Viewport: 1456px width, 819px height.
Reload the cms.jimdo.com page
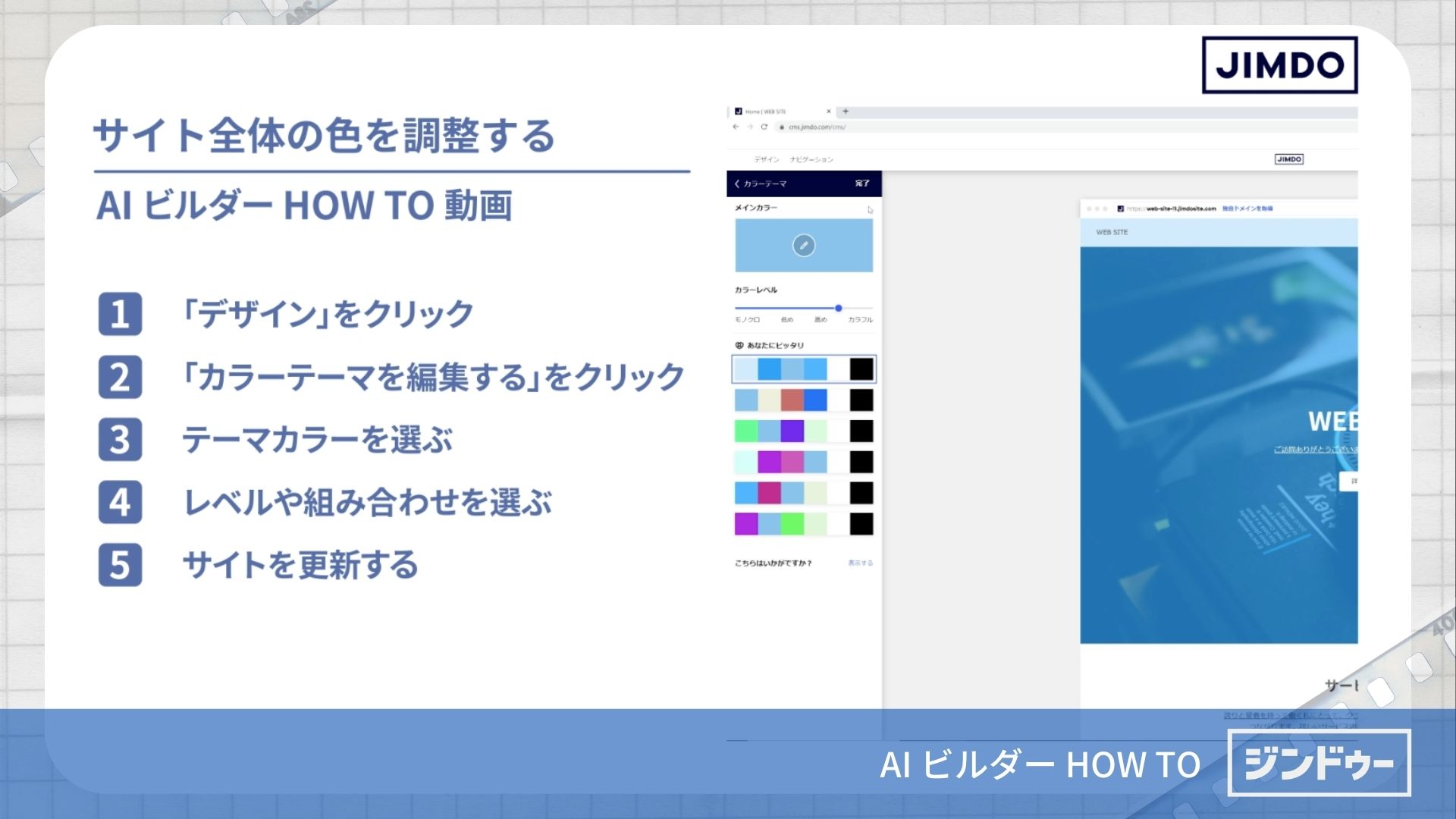click(764, 127)
